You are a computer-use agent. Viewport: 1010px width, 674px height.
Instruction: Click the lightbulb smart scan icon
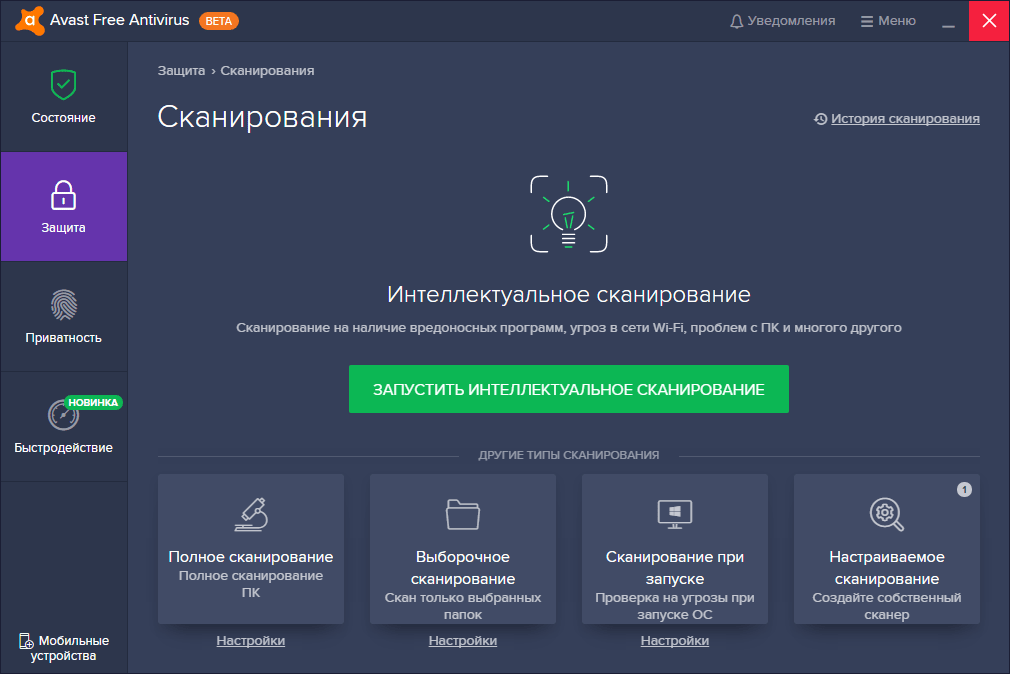tap(569, 213)
